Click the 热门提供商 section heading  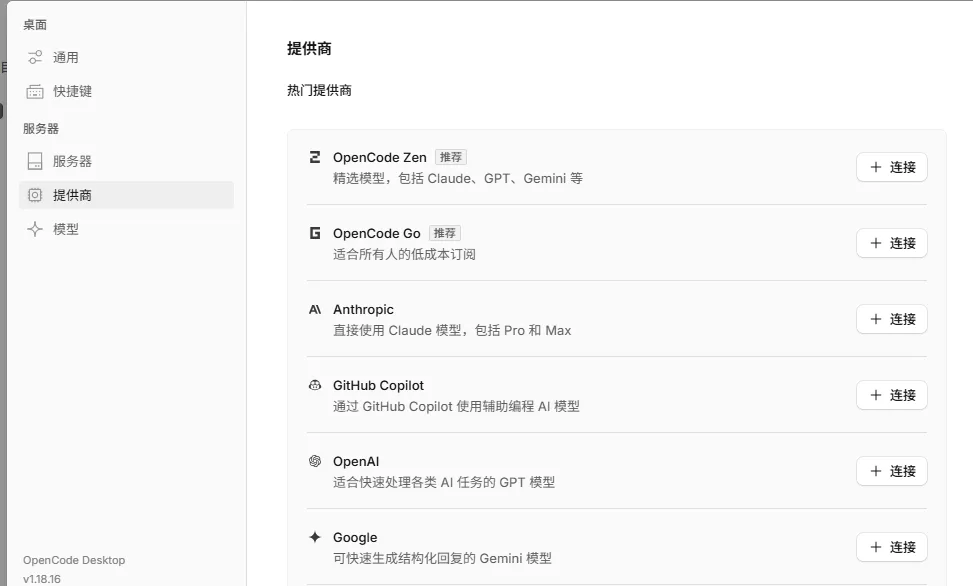tap(319, 91)
